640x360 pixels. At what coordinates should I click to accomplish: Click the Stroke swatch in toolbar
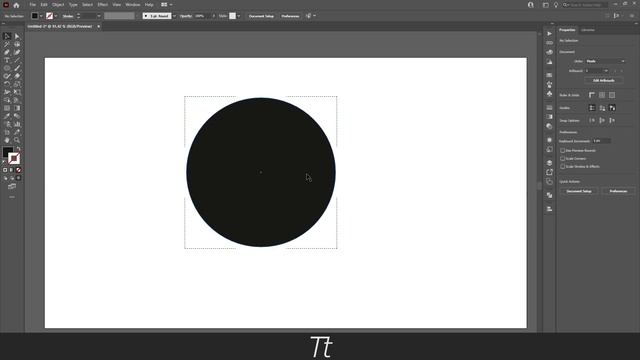(x=14, y=158)
